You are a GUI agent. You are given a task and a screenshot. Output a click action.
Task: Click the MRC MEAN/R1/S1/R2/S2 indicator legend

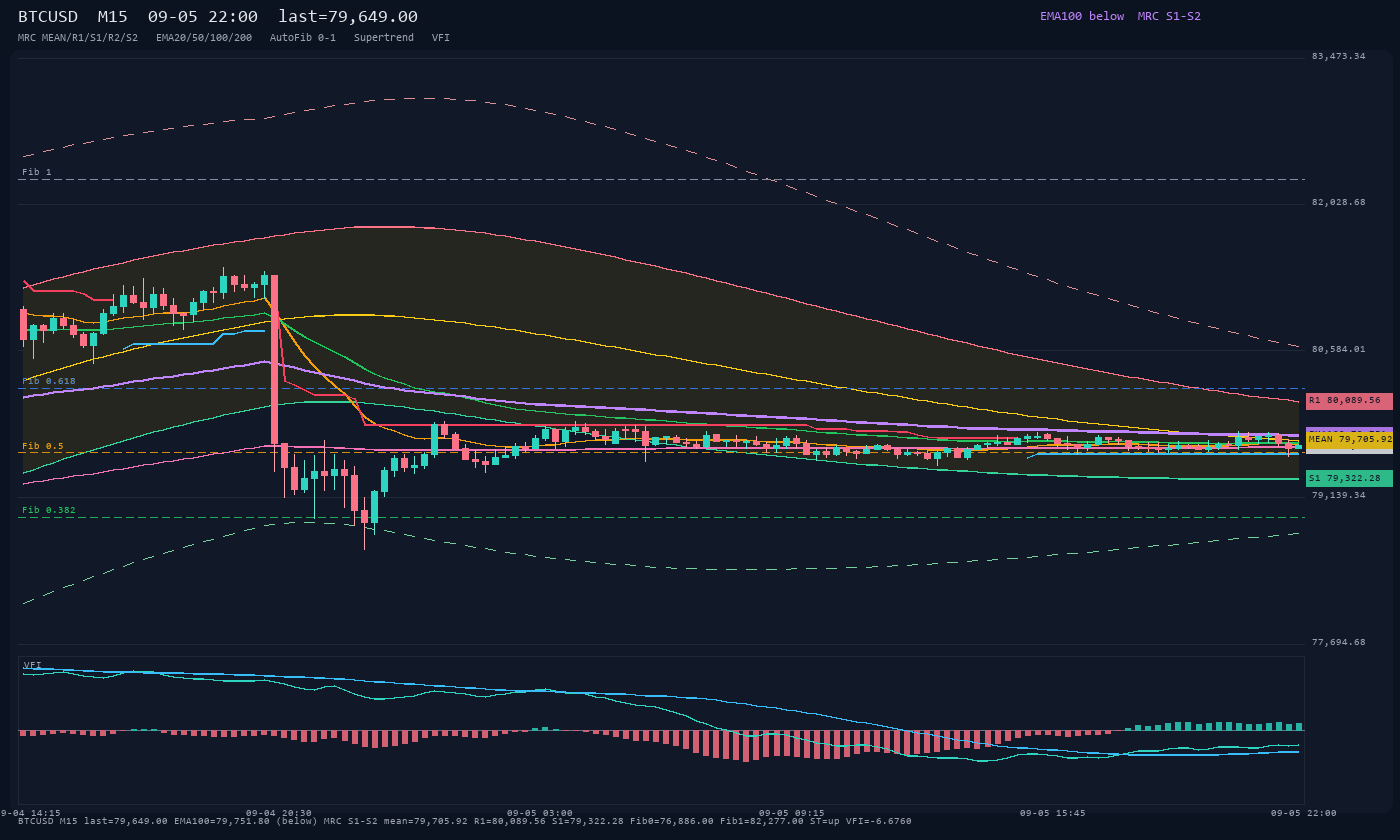point(78,38)
